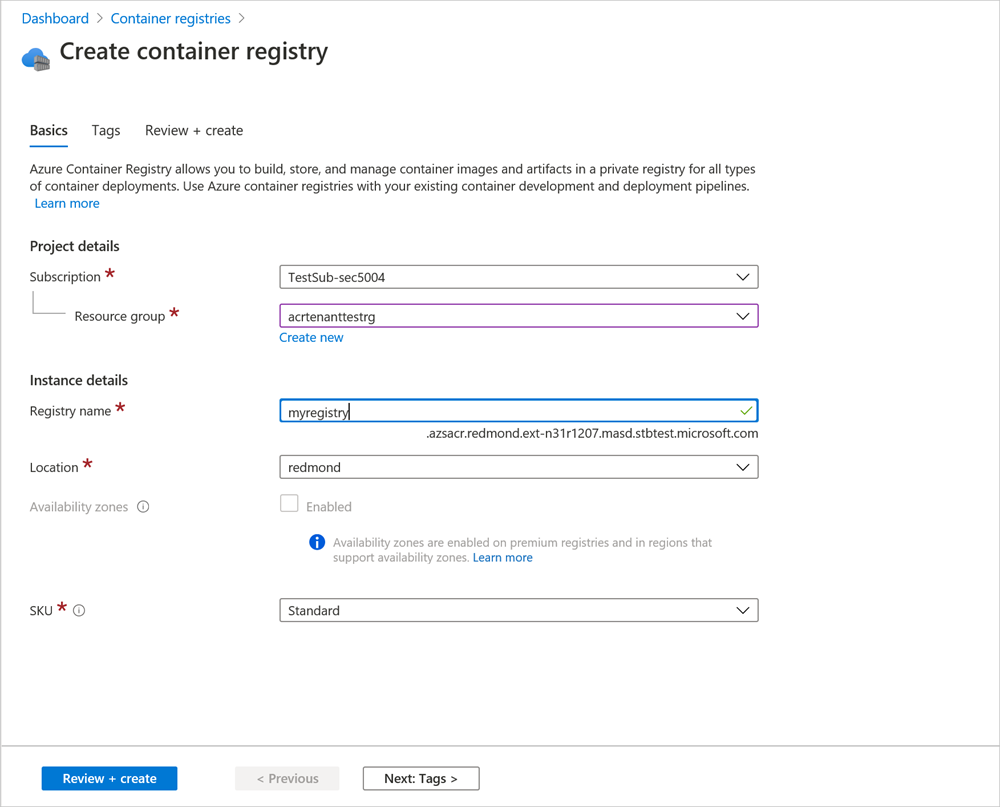Click inside the Registry name input field

[x=450, y=410]
